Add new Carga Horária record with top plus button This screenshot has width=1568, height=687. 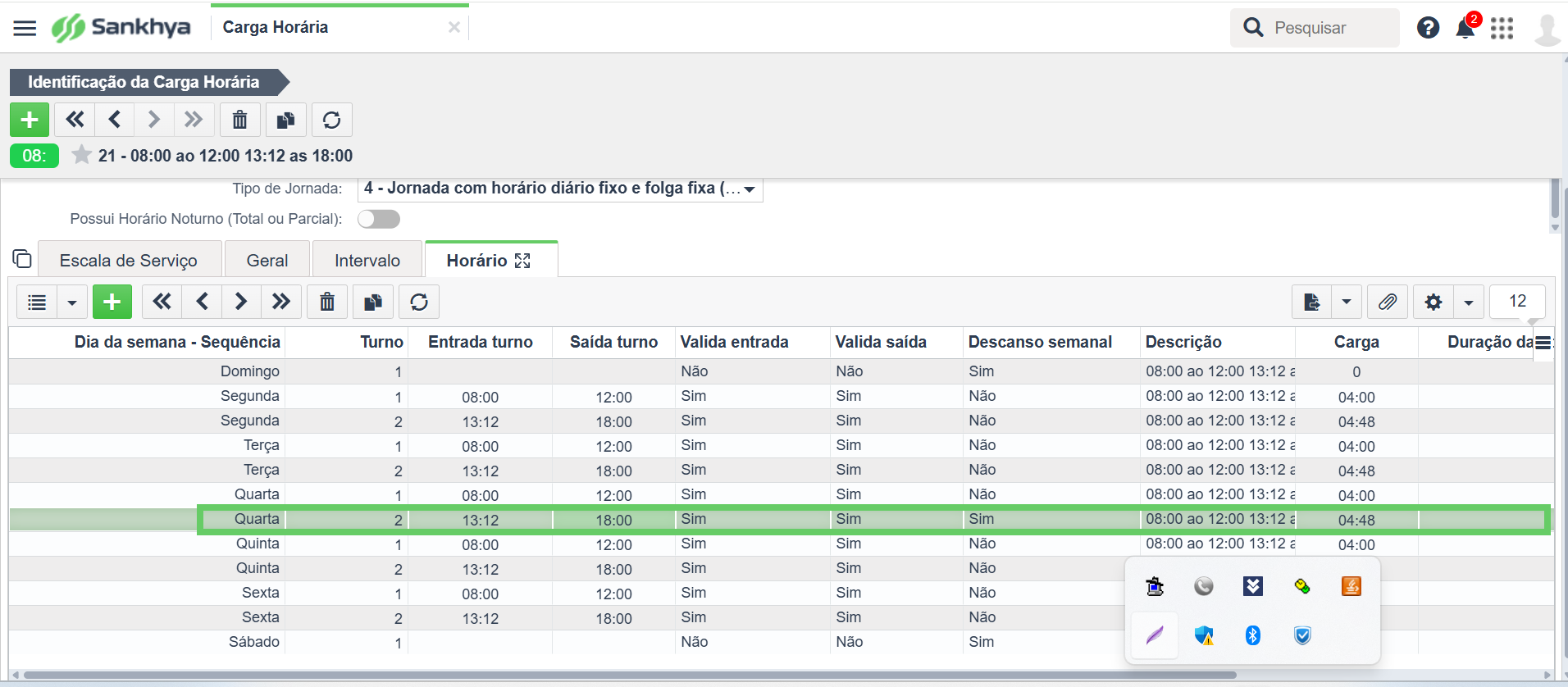point(30,120)
